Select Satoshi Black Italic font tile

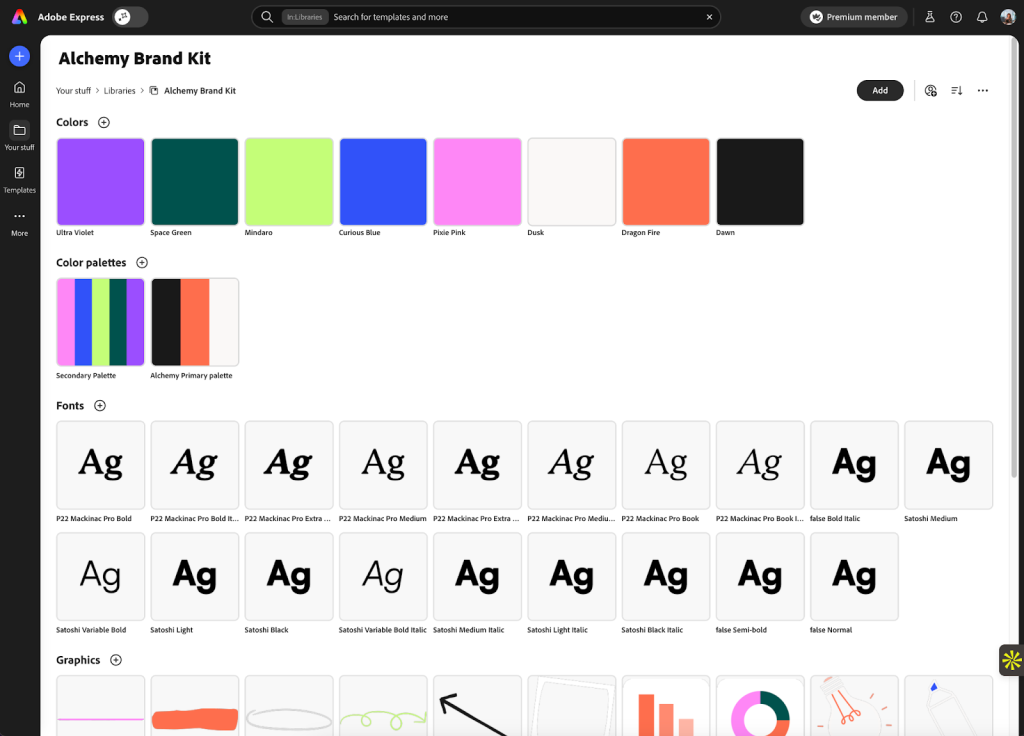[665, 577]
